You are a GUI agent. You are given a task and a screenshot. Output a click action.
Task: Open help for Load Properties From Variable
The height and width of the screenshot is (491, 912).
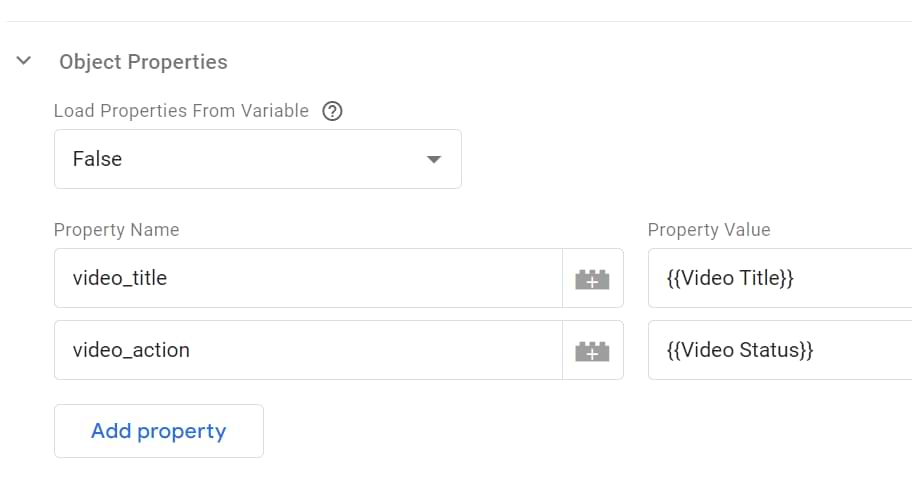(332, 111)
